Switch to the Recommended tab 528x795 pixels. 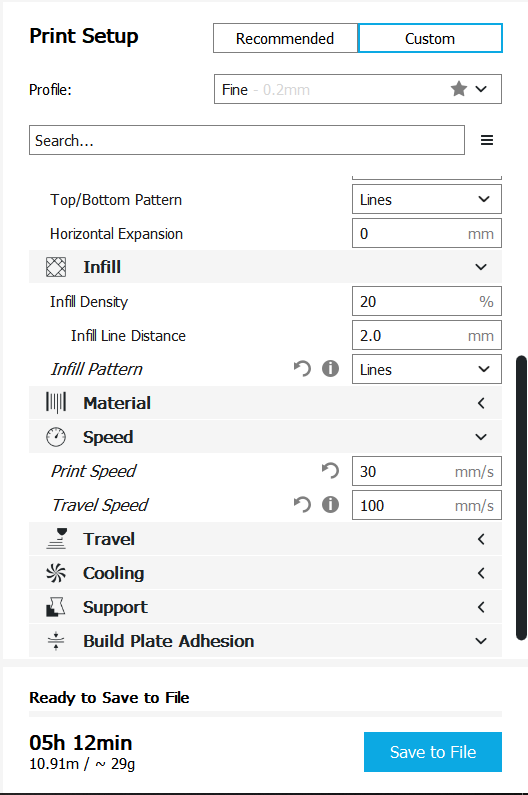tap(285, 38)
